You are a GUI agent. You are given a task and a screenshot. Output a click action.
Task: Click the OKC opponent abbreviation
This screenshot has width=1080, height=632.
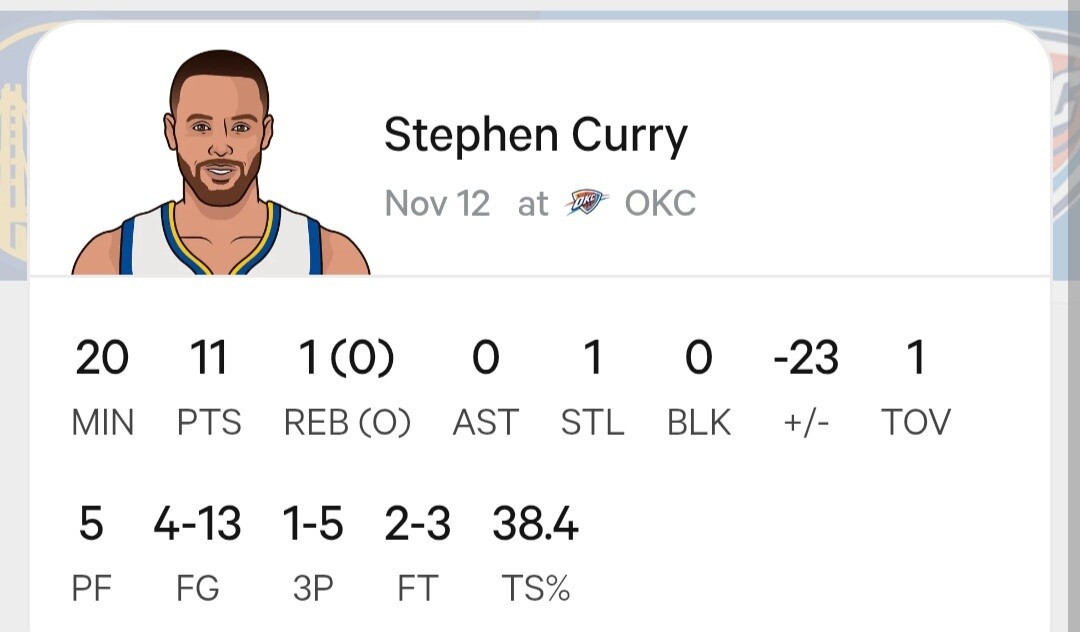click(x=660, y=203)
